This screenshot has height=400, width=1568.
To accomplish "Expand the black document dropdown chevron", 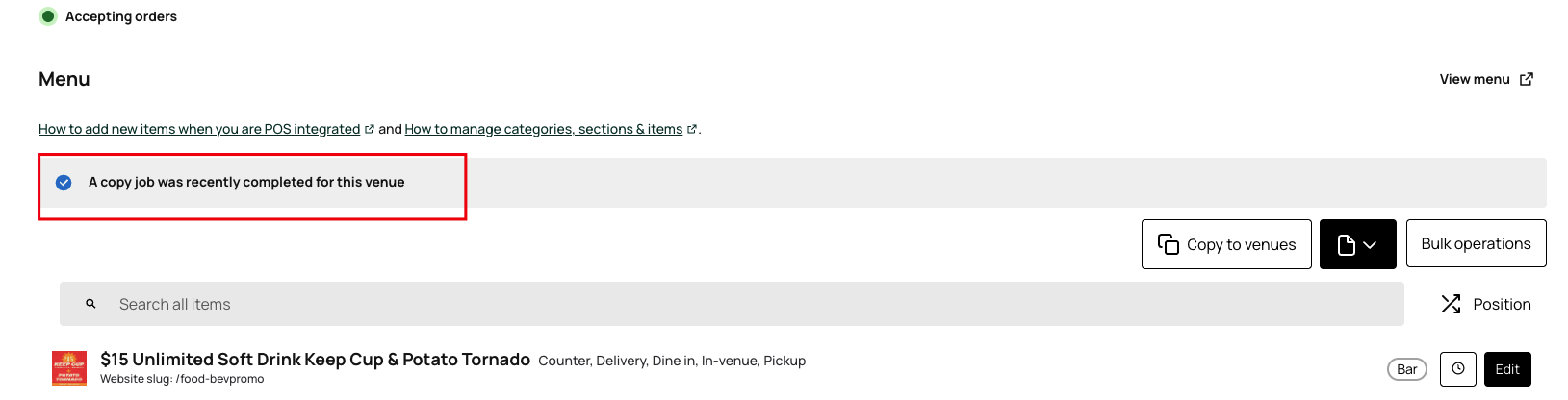I will pyautogui.click(x=1370, y=245).
